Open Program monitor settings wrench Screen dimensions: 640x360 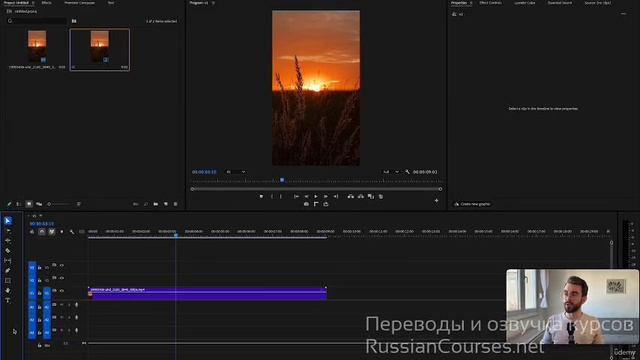[x=407, y=172]
